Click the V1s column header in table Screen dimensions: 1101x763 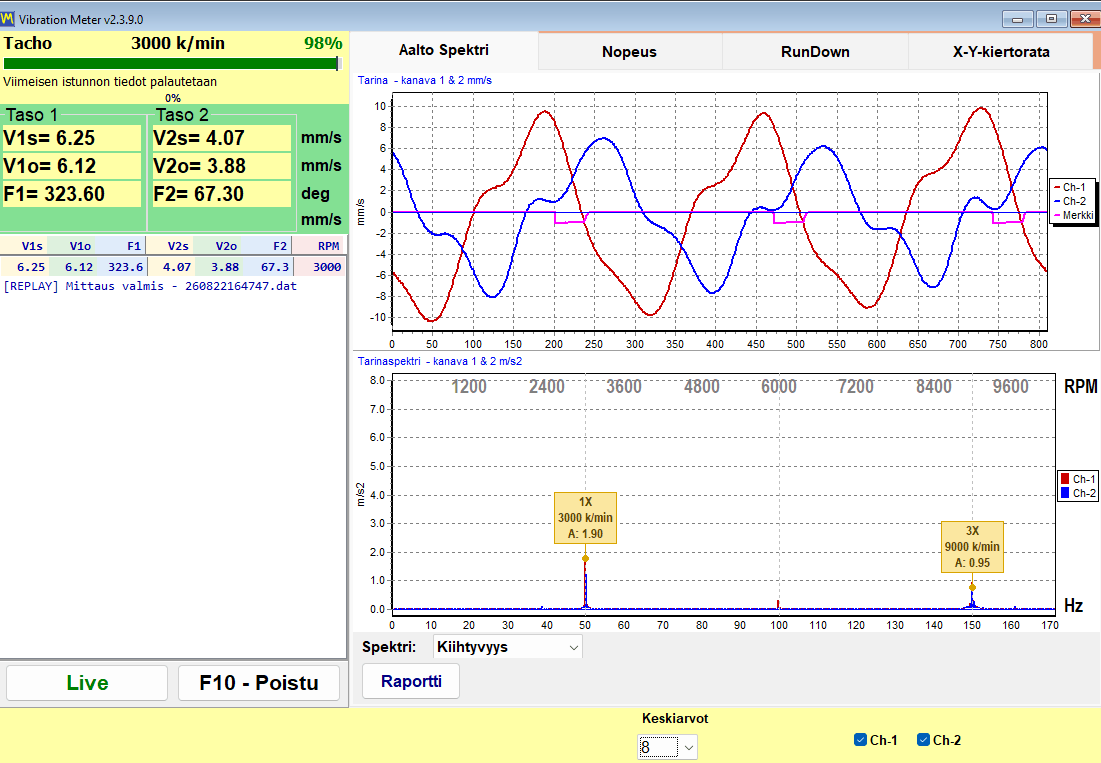25,246
